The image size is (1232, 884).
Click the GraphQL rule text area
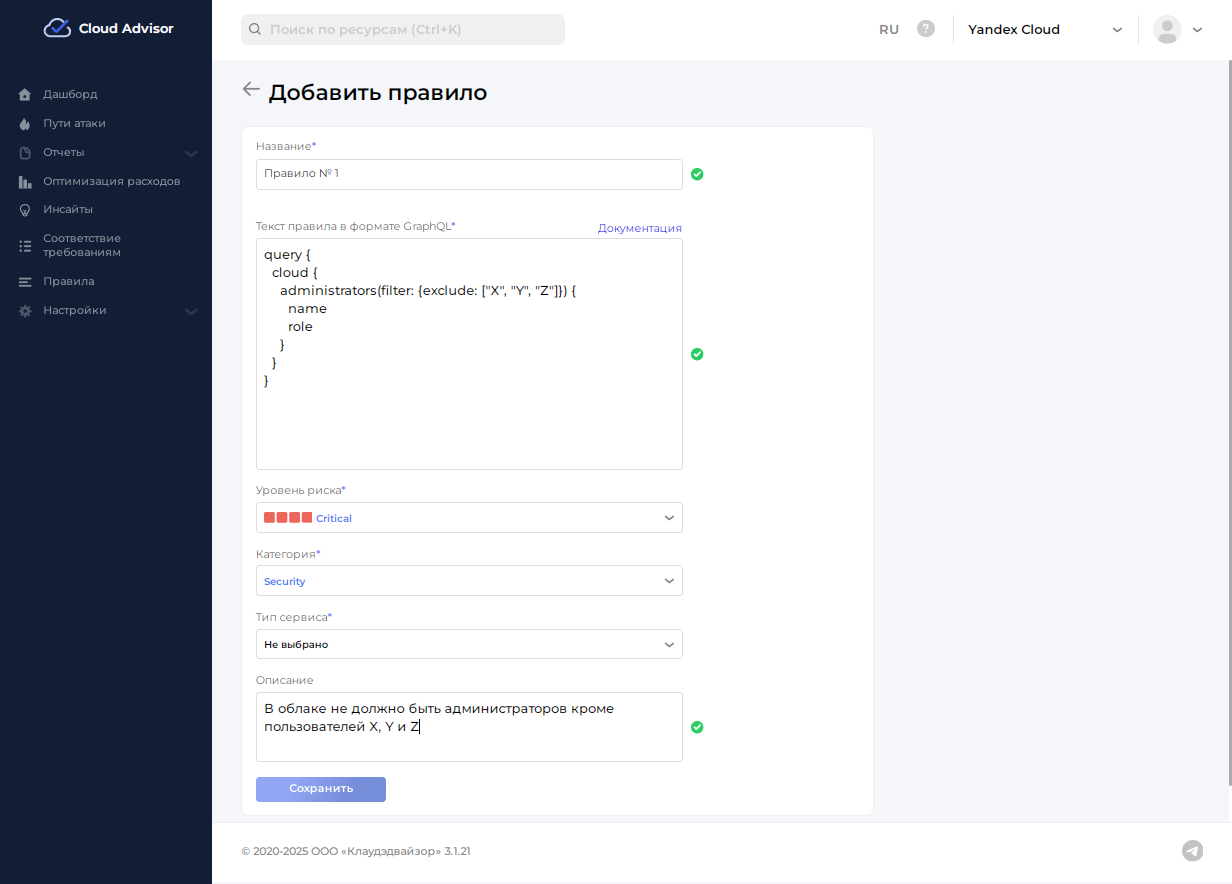[469, 354]
